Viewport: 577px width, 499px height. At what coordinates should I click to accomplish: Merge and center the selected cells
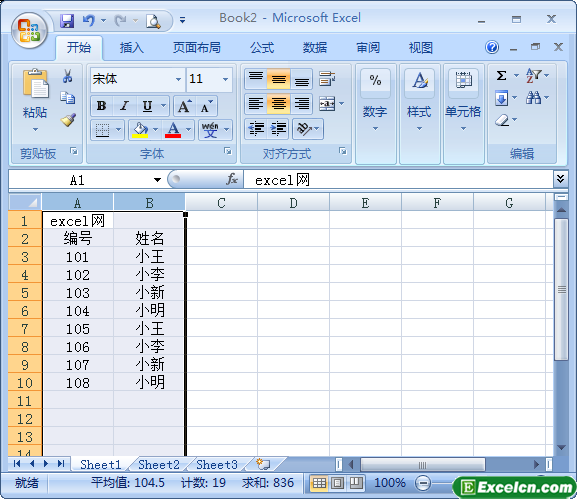coord(327,103)
